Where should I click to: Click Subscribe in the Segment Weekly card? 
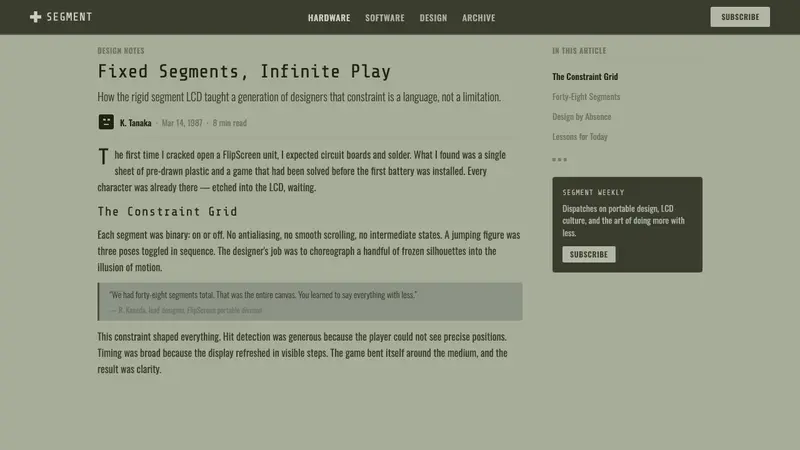click(589, 254)
